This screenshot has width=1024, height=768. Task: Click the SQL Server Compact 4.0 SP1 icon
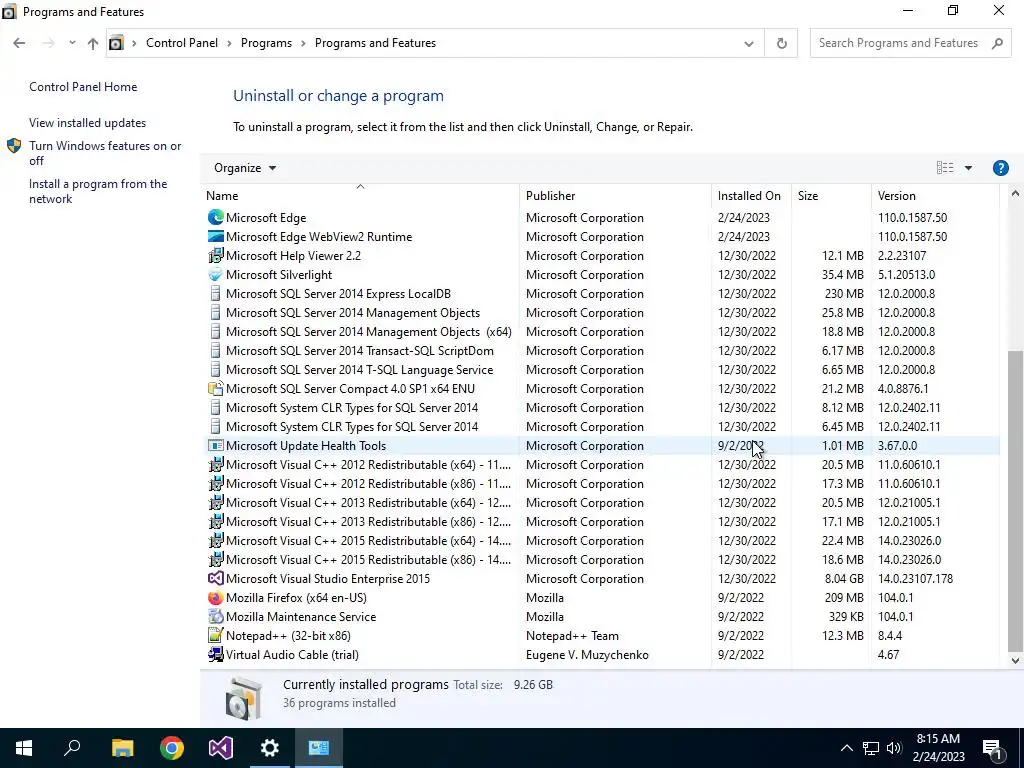tap(216, 389)
